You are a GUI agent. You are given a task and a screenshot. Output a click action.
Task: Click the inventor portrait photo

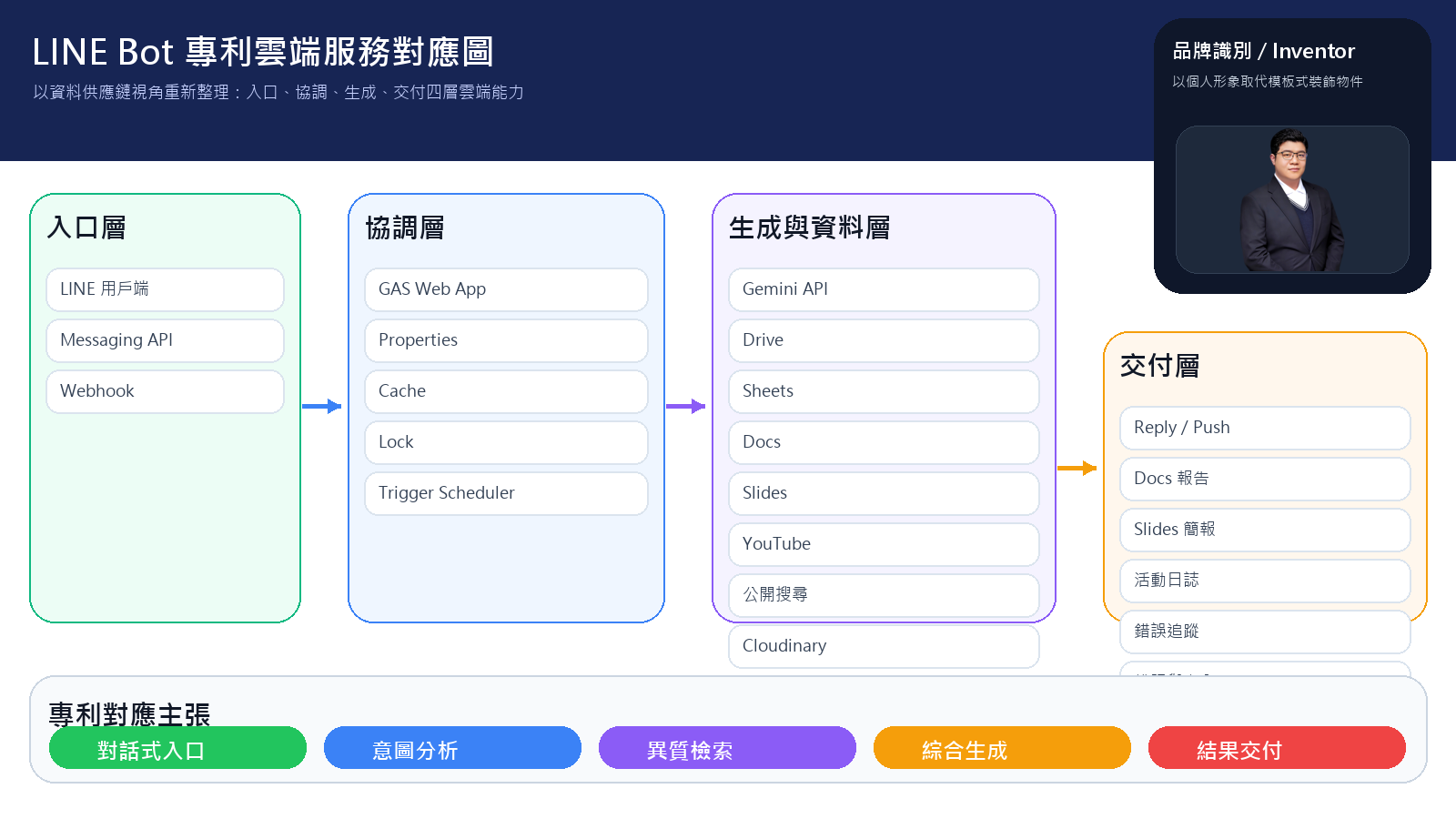pos(1292,200)
